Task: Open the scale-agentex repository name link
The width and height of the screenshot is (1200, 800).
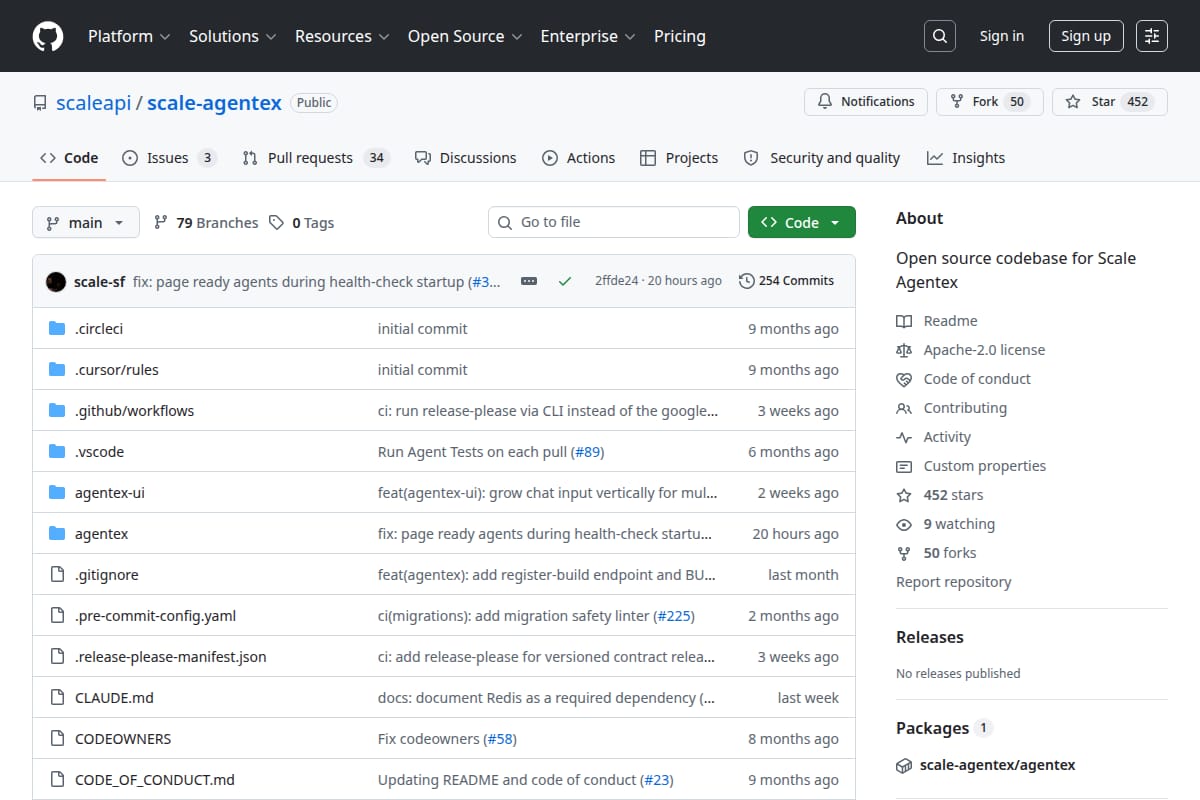Action: click(x=214, y=103)
